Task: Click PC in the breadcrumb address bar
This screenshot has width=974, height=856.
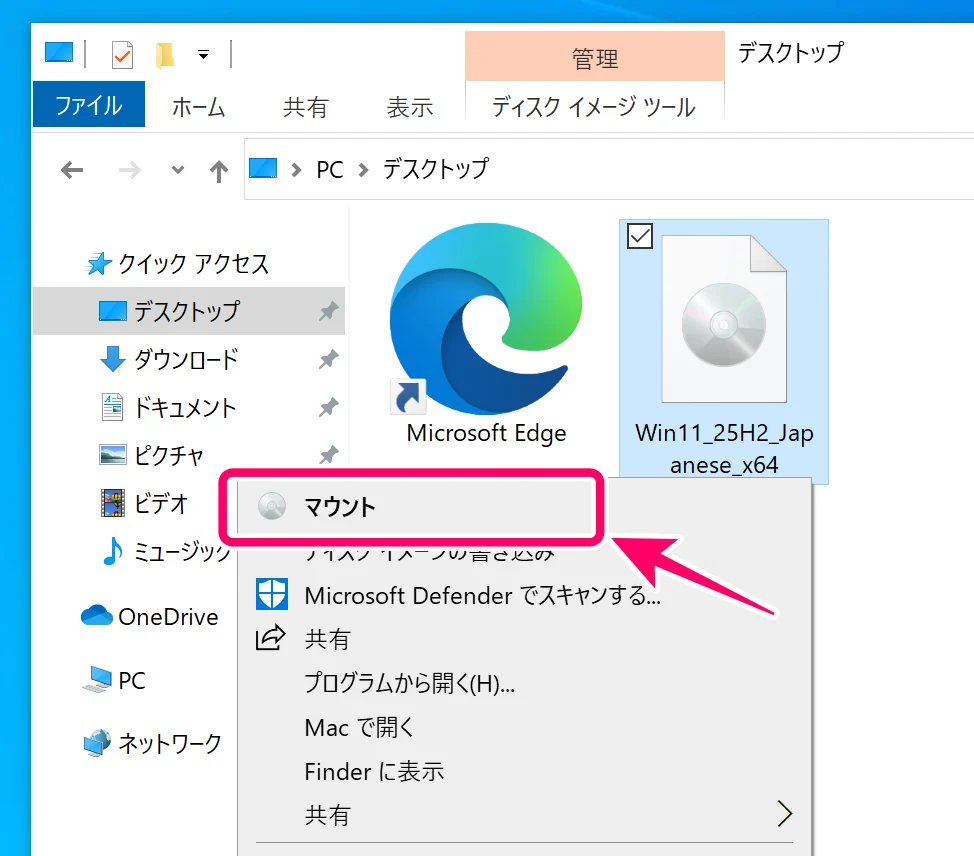Action: (x=330, y=170)
